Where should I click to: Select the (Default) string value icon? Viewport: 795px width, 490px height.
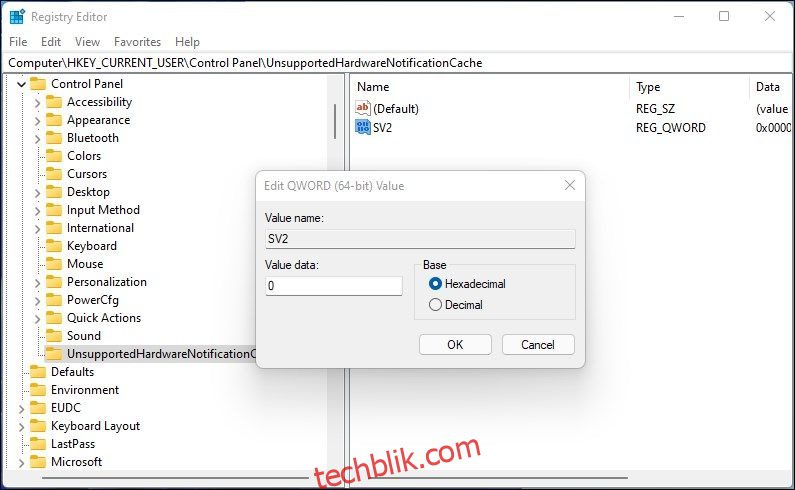click(x=363, y=108)
